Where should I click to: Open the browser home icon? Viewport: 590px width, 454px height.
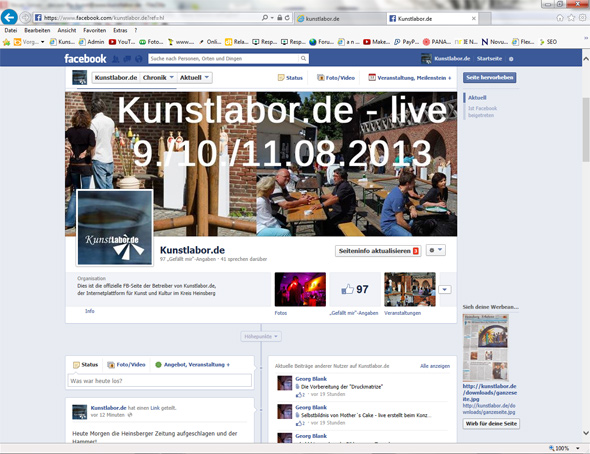560,18
